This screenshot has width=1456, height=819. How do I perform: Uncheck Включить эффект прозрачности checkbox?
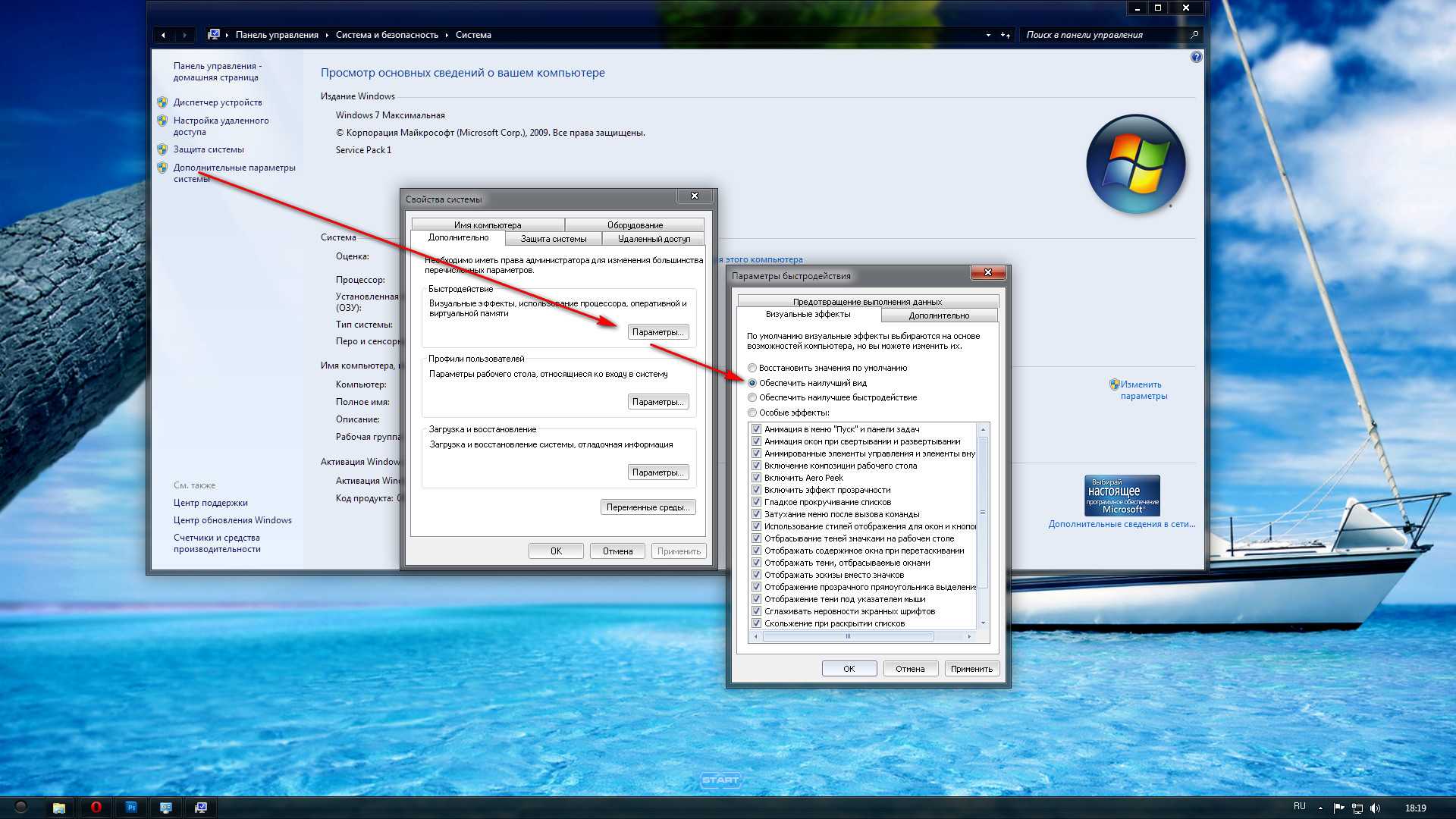tap(756, 490)
